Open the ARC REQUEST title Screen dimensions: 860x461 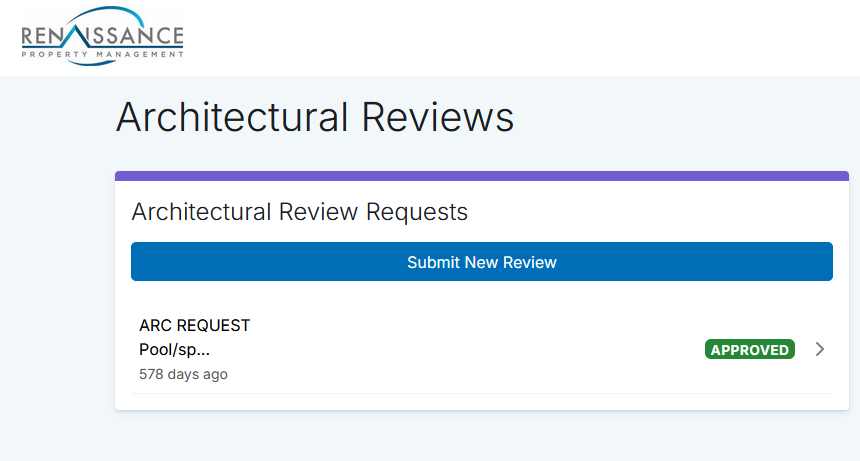coord(194,326)
